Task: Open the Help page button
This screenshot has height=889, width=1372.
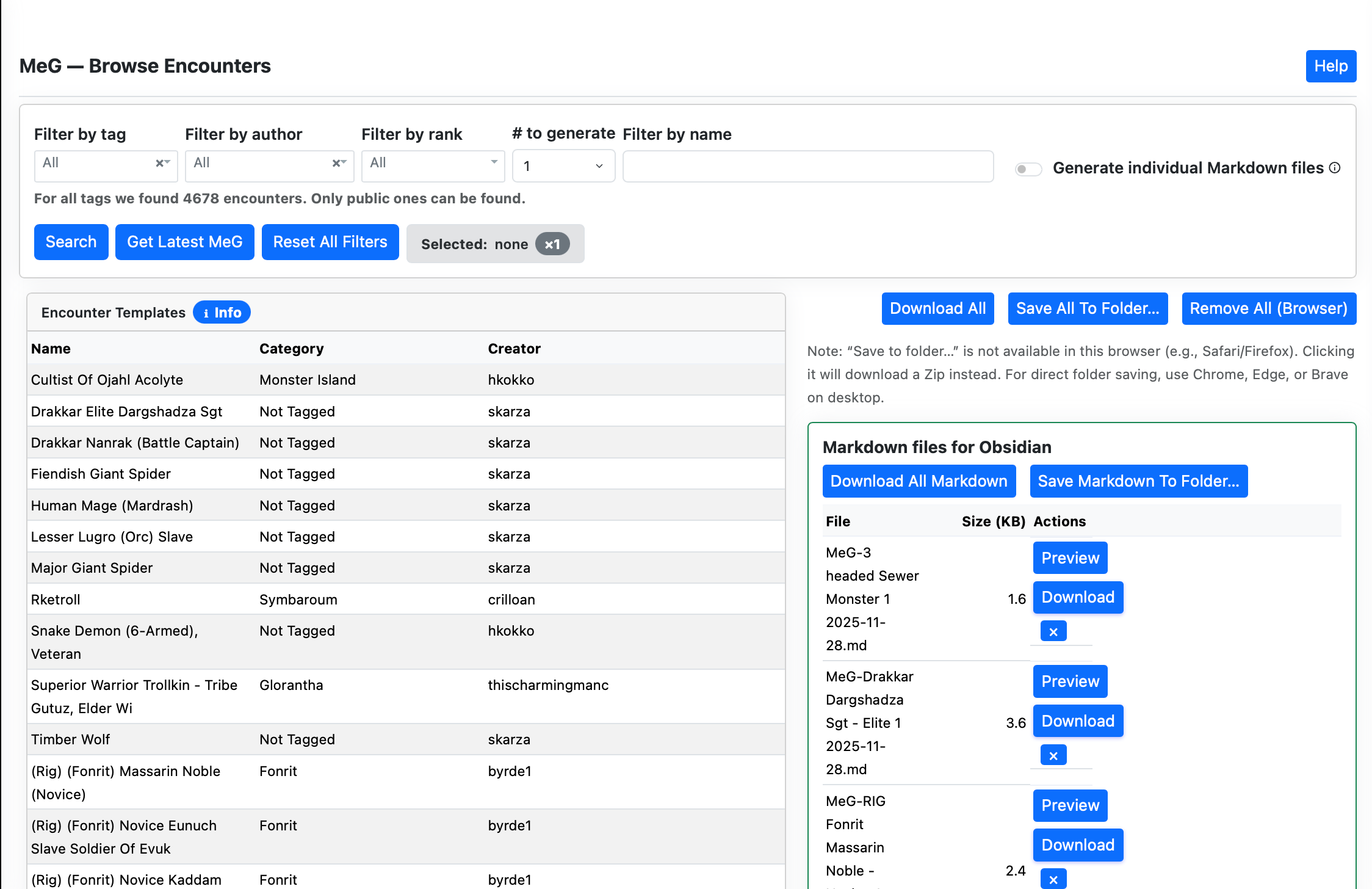Action: pyautogui.click(x=1330, y=66)
